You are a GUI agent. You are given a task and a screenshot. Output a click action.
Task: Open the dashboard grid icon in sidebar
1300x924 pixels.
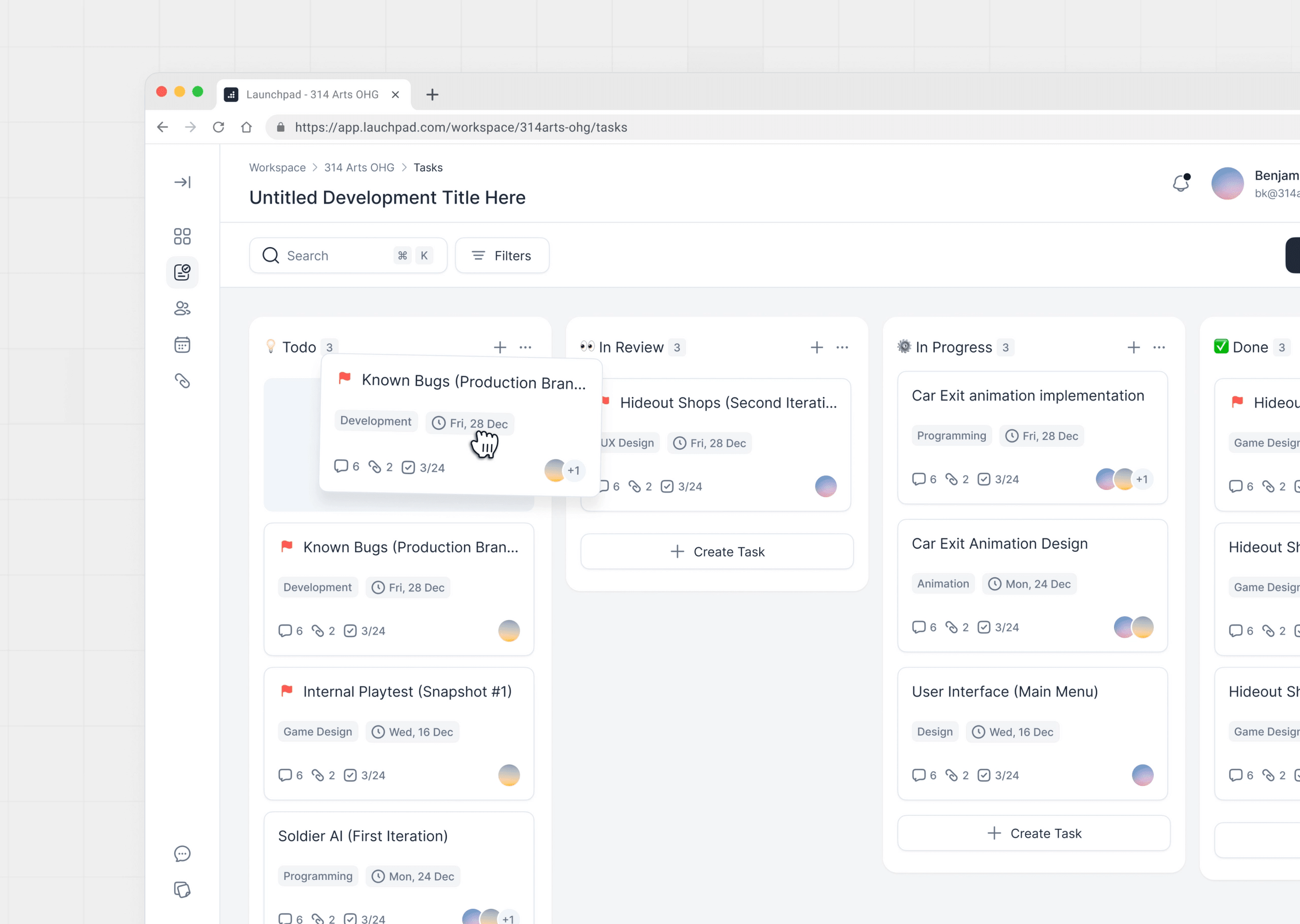[182, 237]
